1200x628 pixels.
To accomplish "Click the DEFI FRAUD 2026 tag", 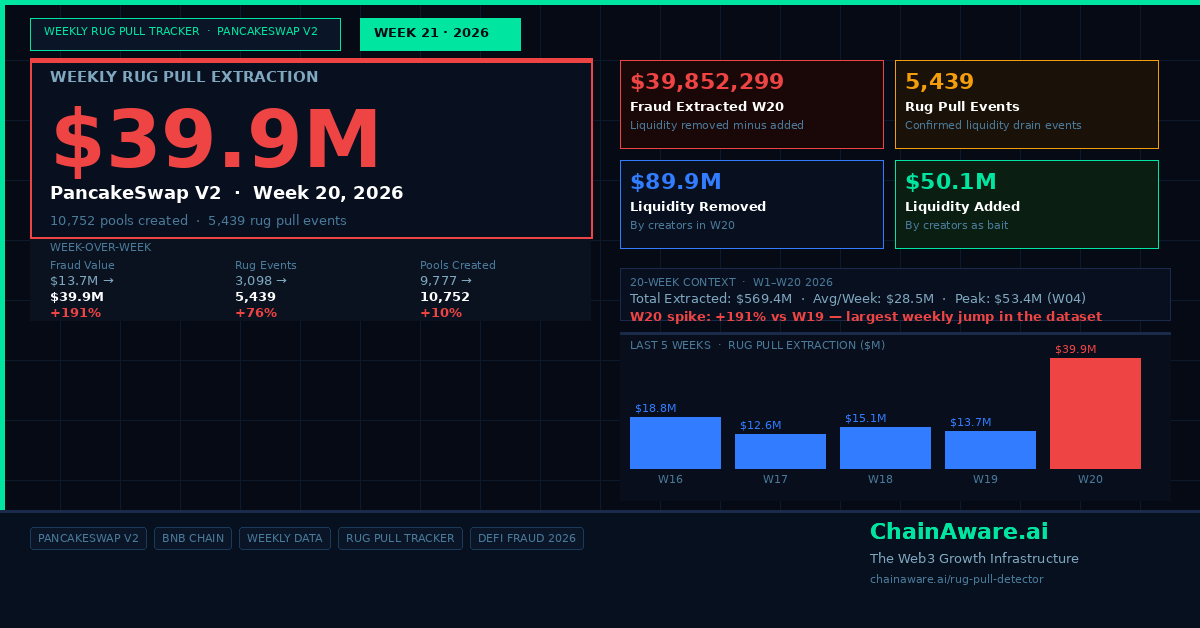I will (527, 538).
